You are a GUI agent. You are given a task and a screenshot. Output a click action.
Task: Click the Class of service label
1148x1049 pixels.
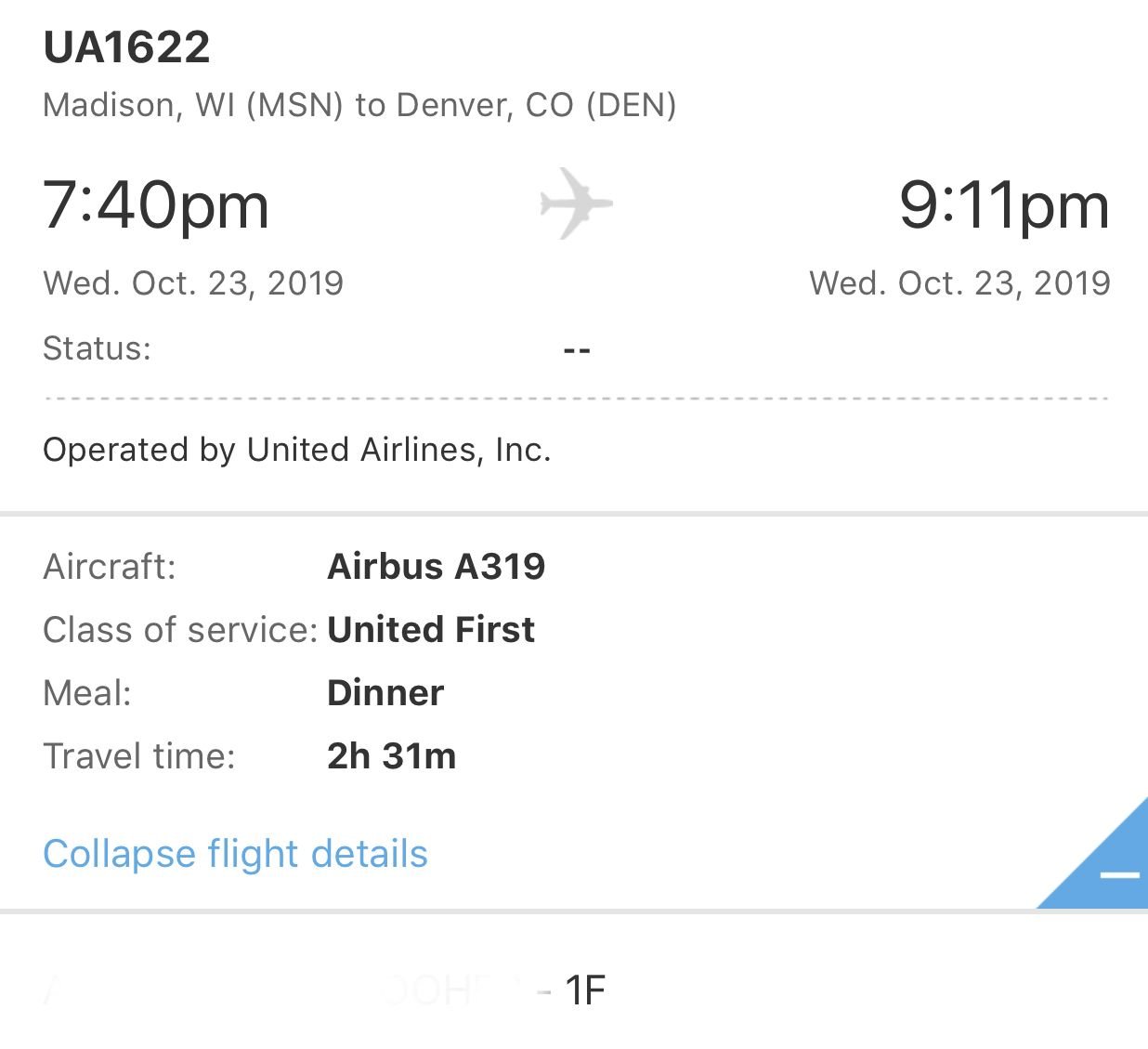180,629
